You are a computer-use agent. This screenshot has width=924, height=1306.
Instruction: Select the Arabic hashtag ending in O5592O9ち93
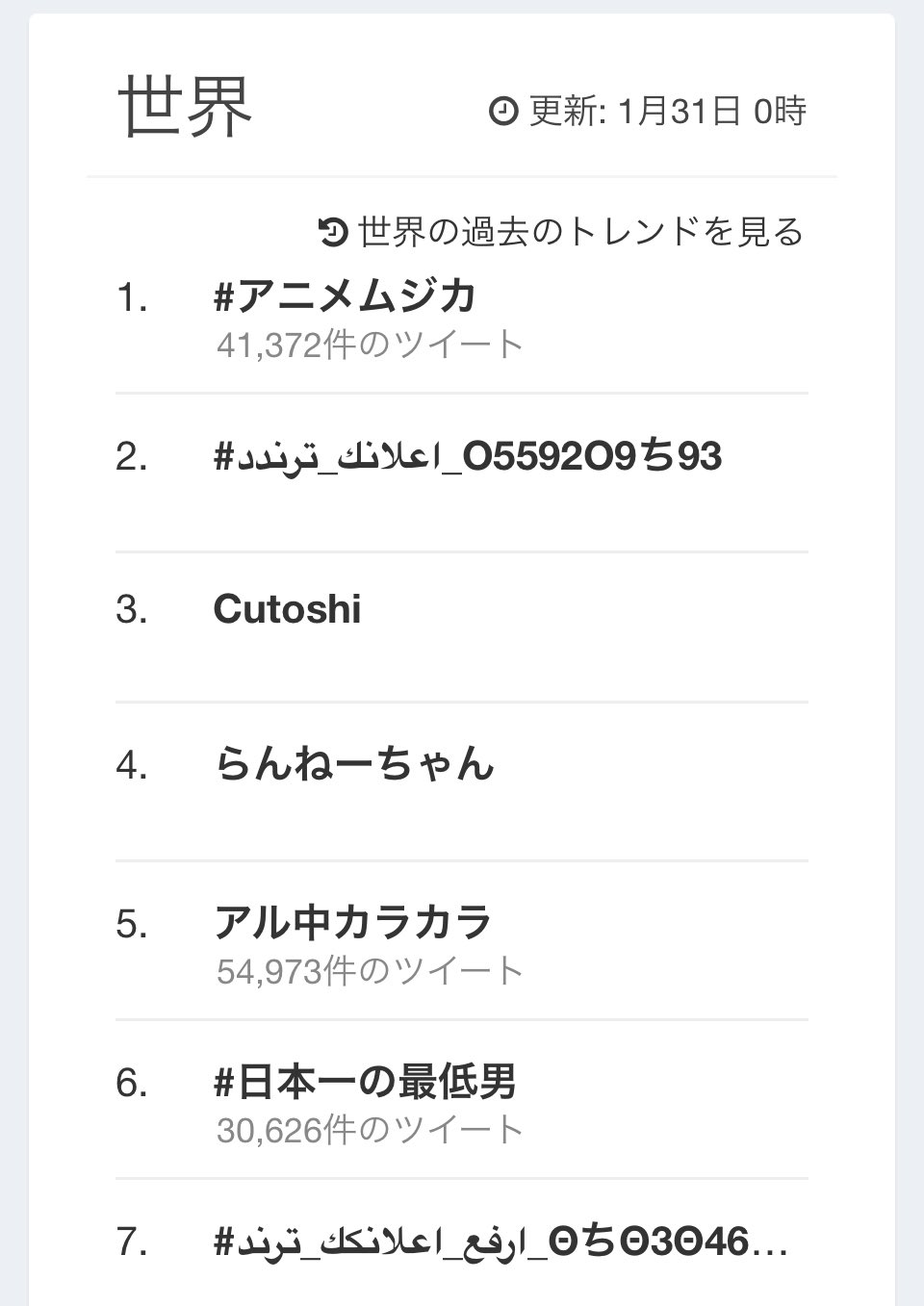coord(467,456)
